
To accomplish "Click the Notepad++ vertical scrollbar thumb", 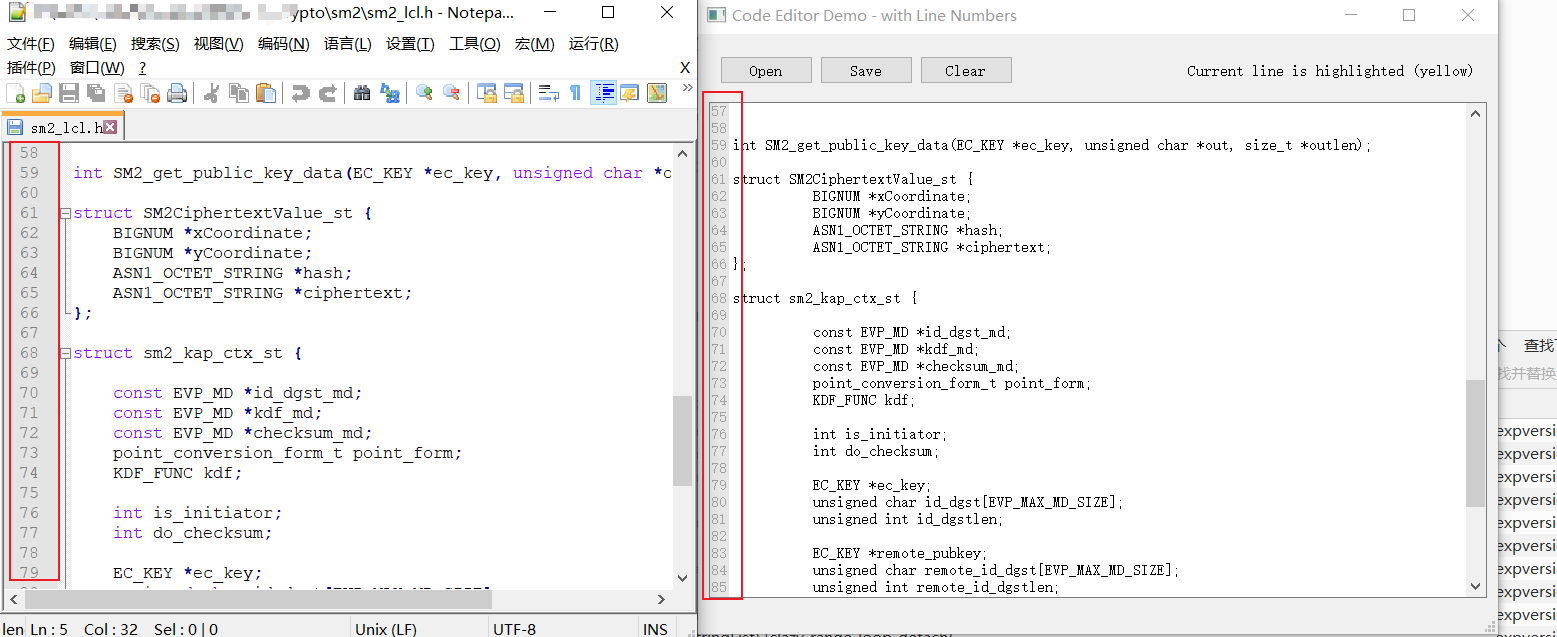I will (683, 440).
